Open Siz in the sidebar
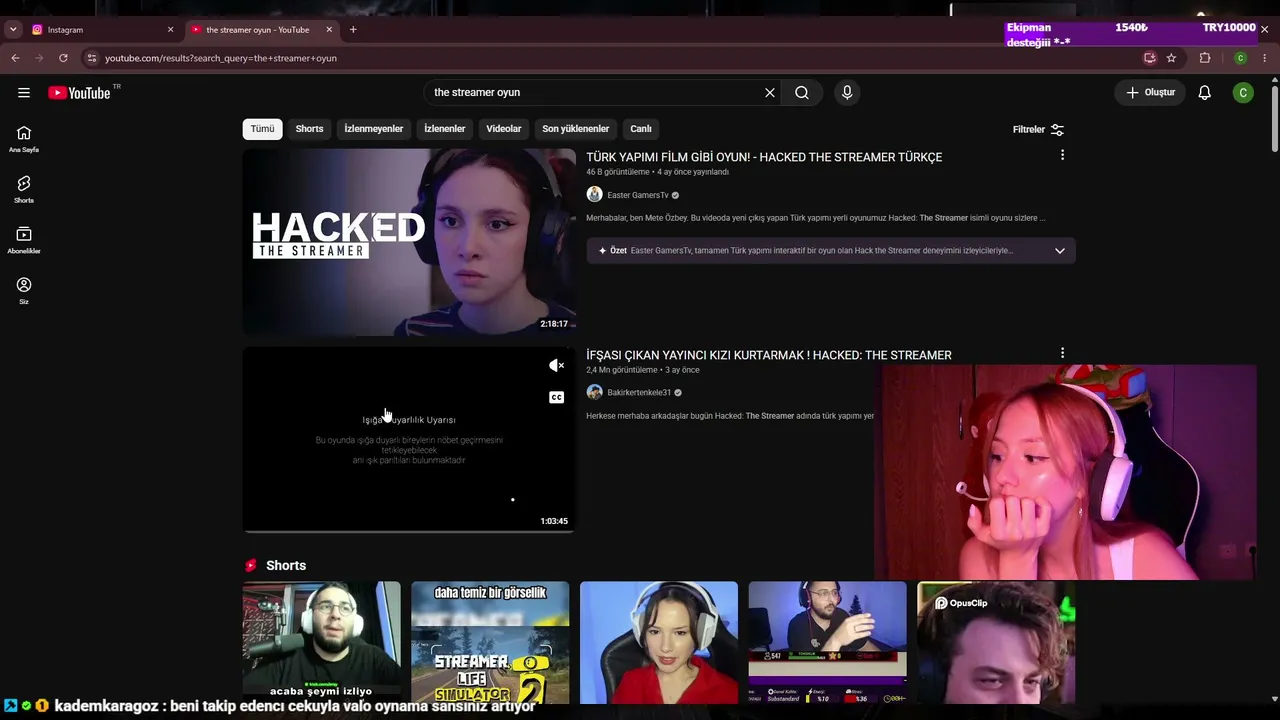The height and width of the screenshot is (720, 1280). [24, 291]
